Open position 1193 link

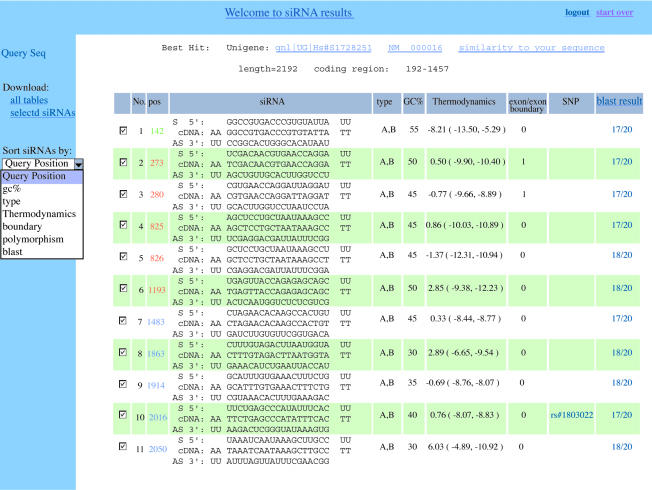pos(157,290)
